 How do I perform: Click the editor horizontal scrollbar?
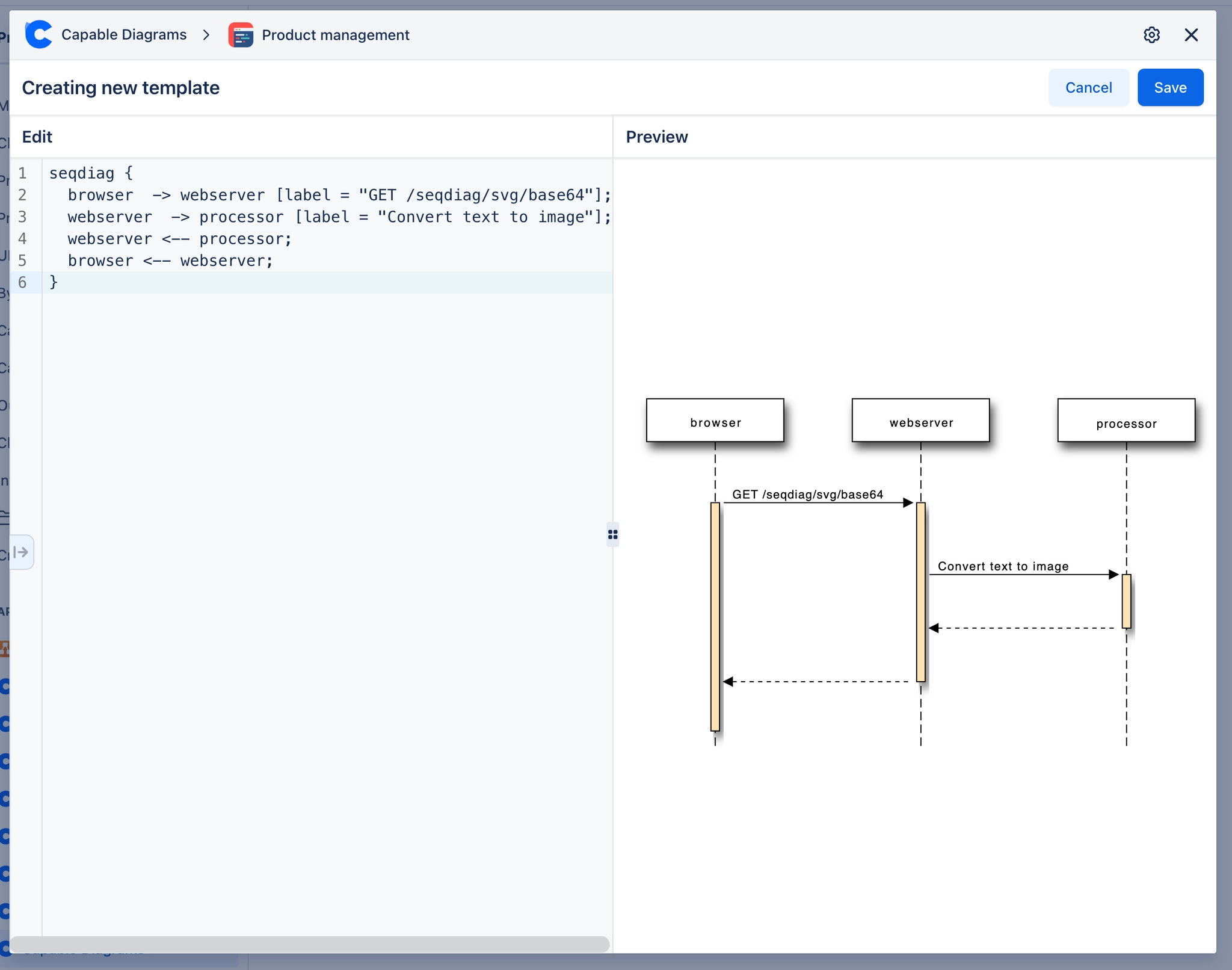[310, 944]
